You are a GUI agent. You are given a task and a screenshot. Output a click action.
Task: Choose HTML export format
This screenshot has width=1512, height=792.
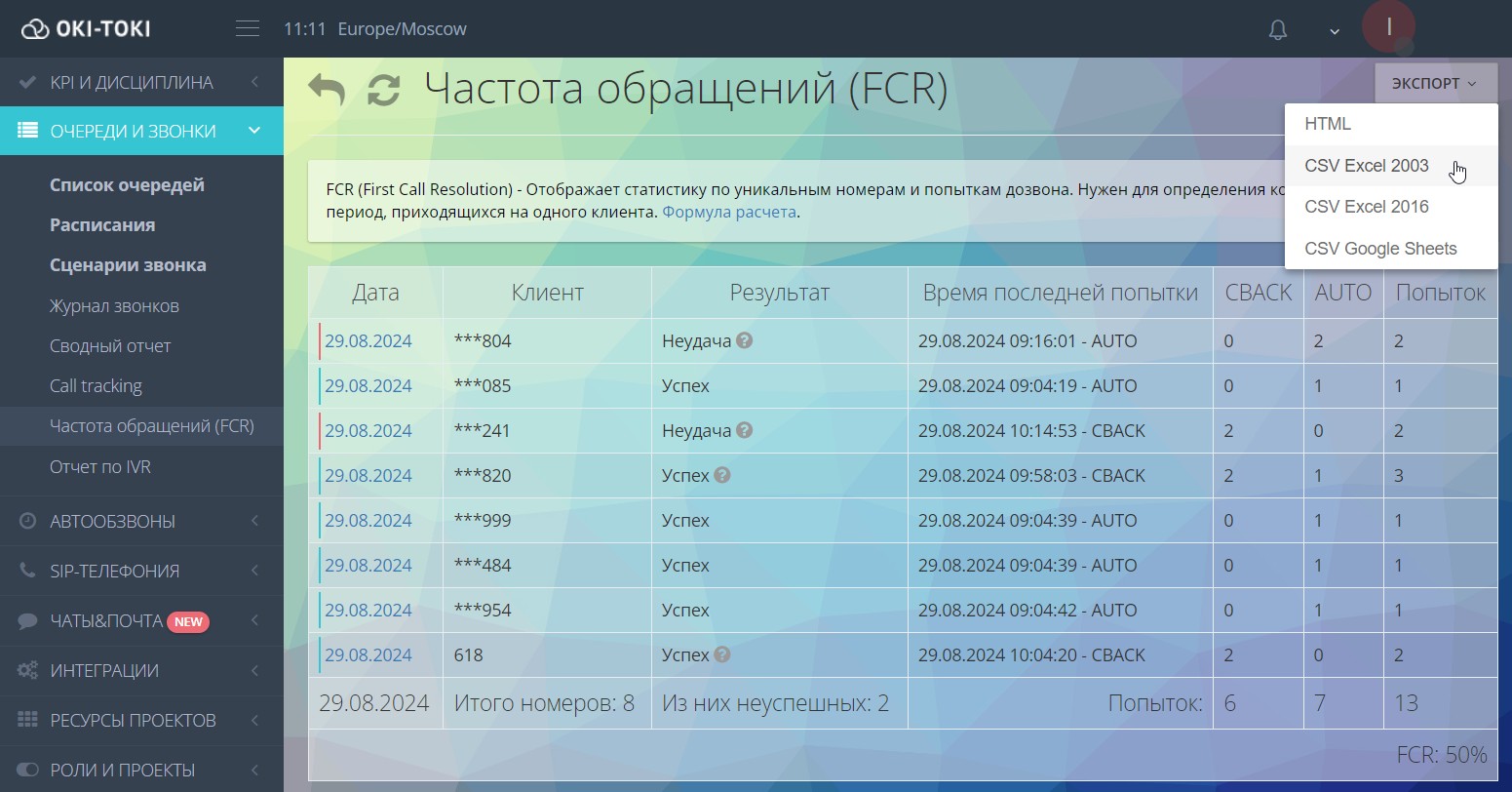coord(1391,124)
